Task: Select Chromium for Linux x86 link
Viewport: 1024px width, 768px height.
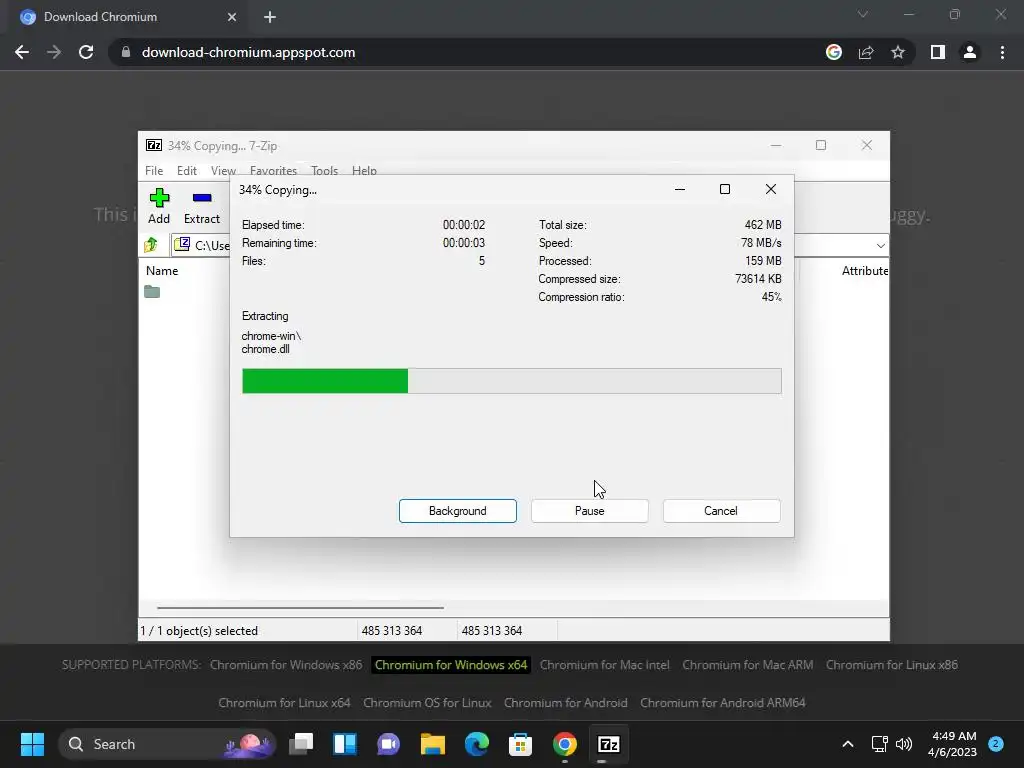Action: [891, 665]
